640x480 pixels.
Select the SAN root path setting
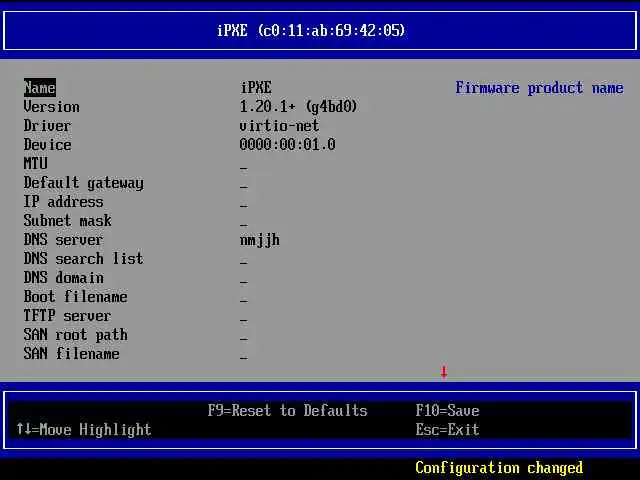click(76, 335)
